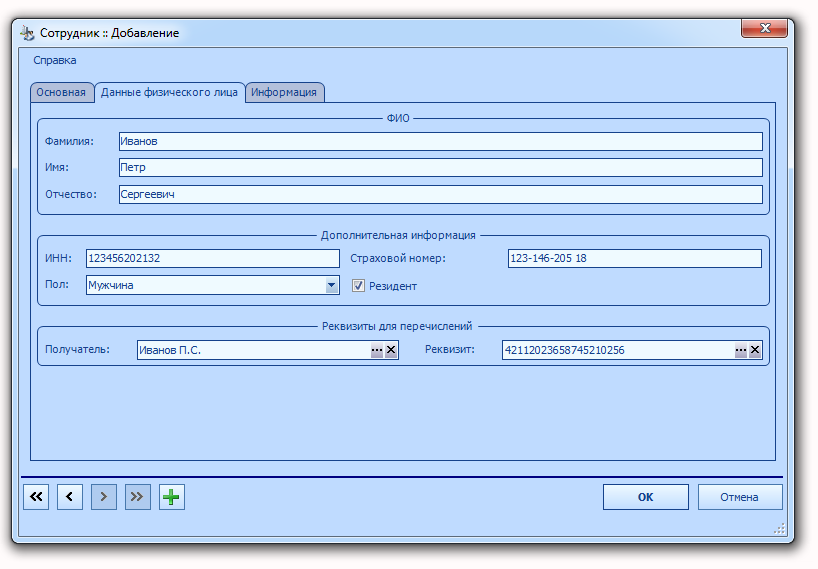
Task: Click the Страховой номер: label
Action: 398,258
